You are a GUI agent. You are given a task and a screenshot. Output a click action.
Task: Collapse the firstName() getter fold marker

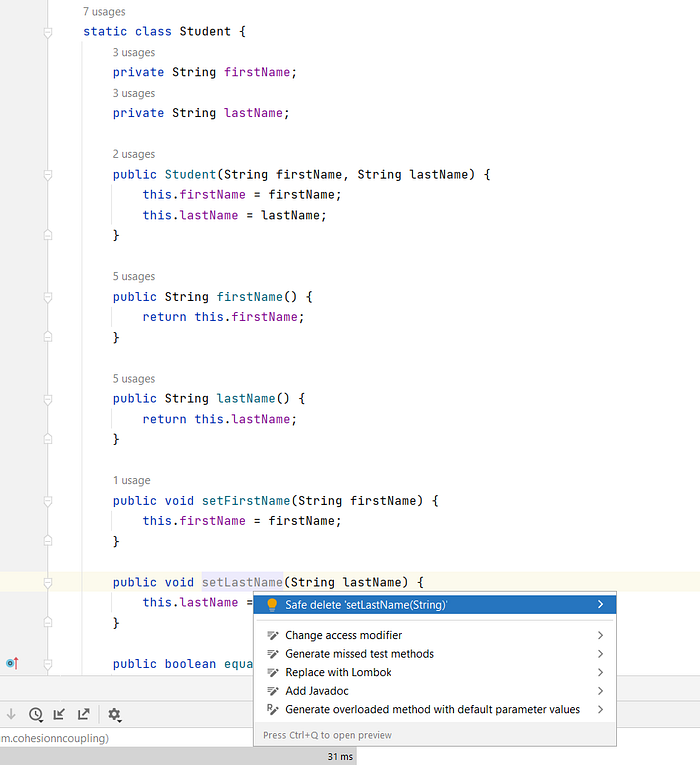48,297
